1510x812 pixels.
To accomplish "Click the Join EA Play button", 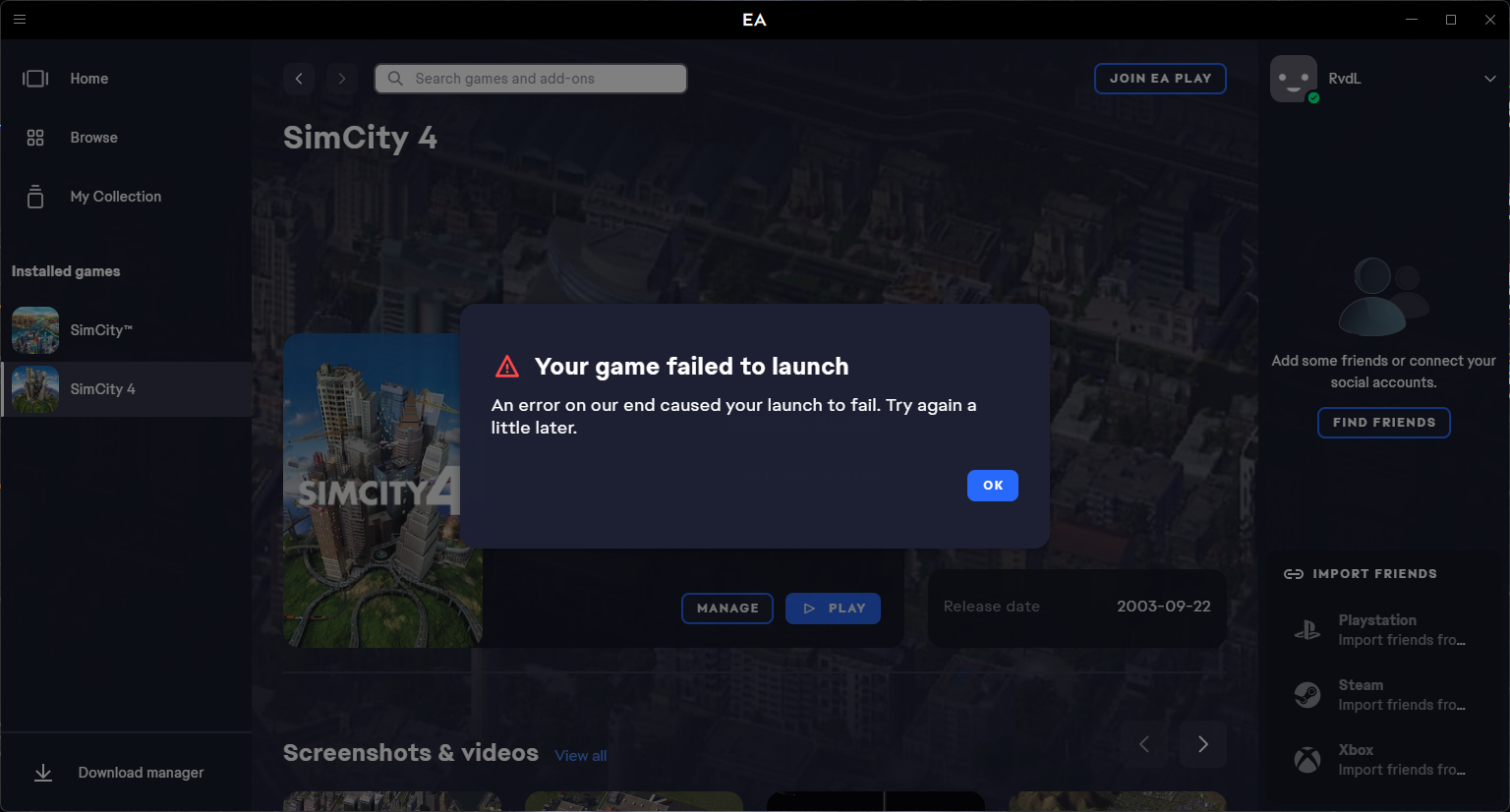I will point(1160,79).
